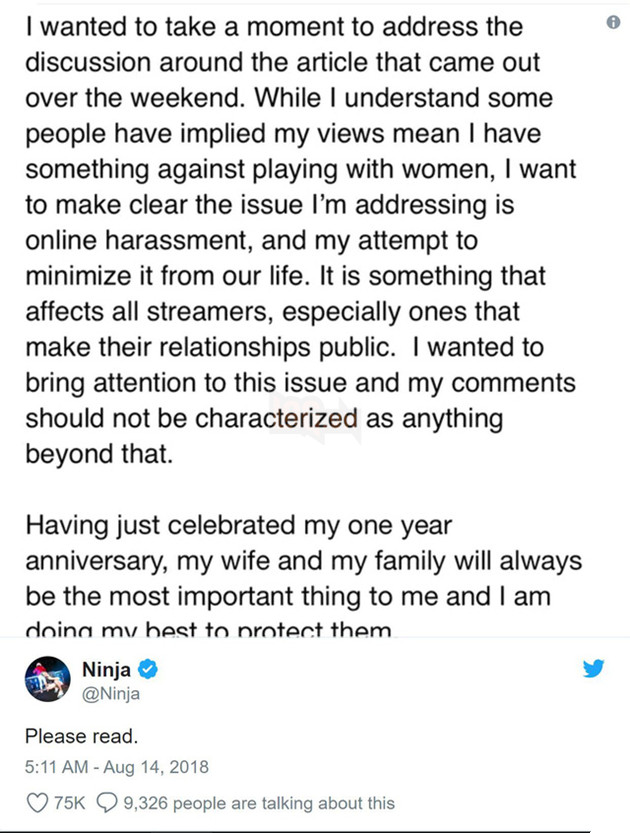630x833 pixels.
Task: Click the faint watermark logo in the statement image
Action: 316,417
